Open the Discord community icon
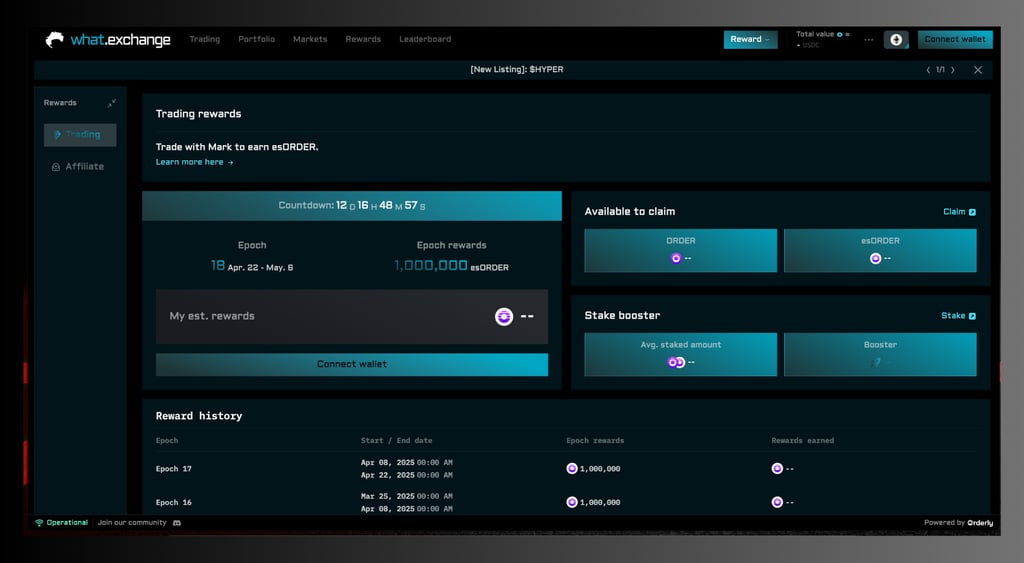The image size is (1024, 563). pyautogui.click(x=176, y=523)
